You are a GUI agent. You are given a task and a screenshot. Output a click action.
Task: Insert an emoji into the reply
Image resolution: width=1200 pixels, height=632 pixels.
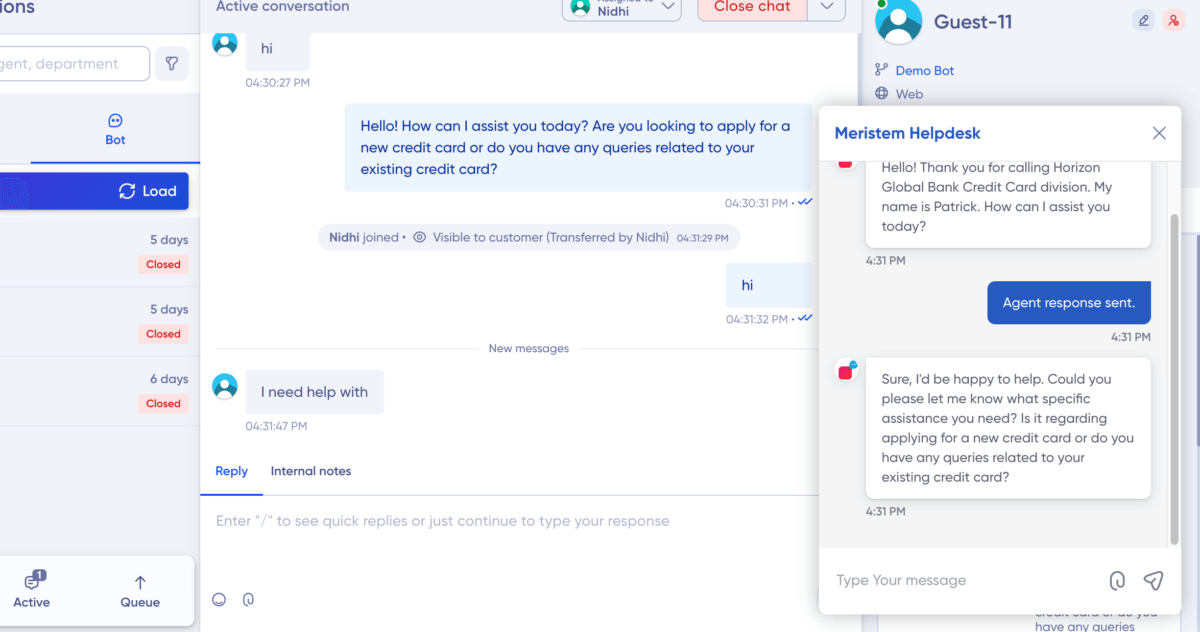point(219,599)
